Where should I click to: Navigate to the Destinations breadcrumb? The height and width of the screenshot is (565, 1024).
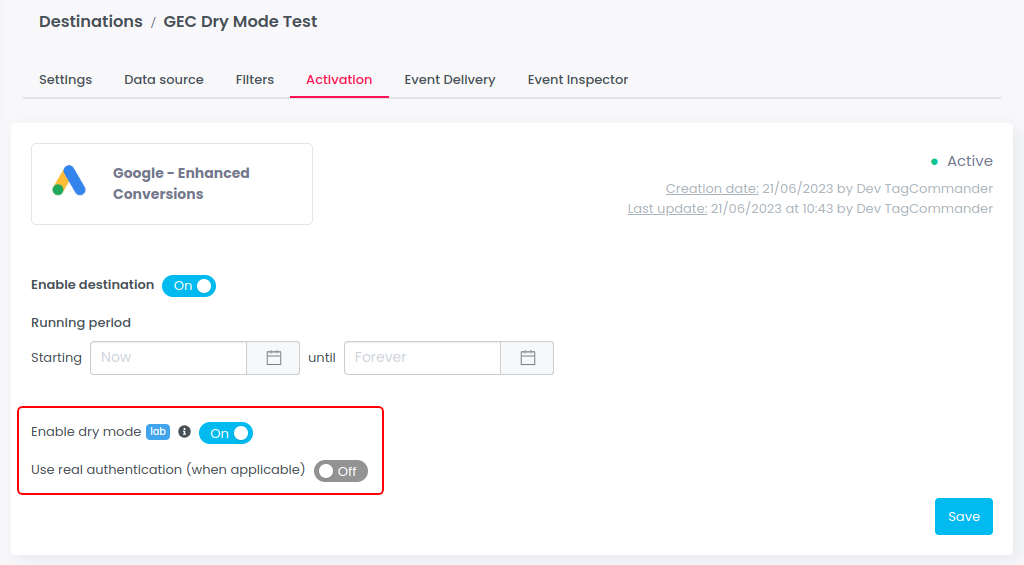point(90,22)
